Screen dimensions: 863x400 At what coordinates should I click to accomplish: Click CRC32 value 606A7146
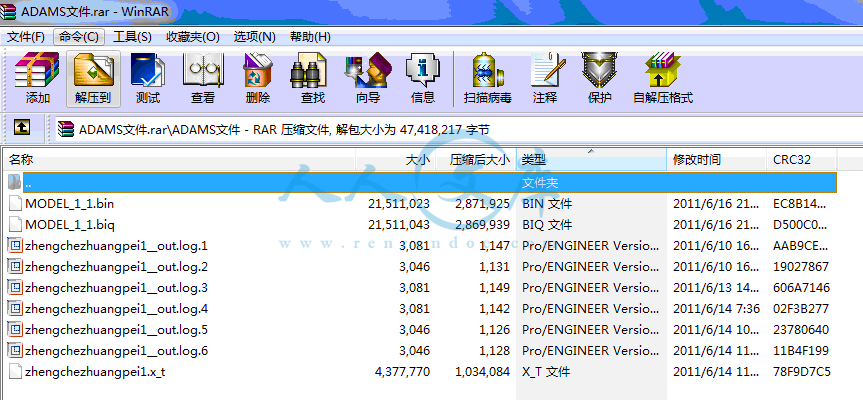pos(801,287)
